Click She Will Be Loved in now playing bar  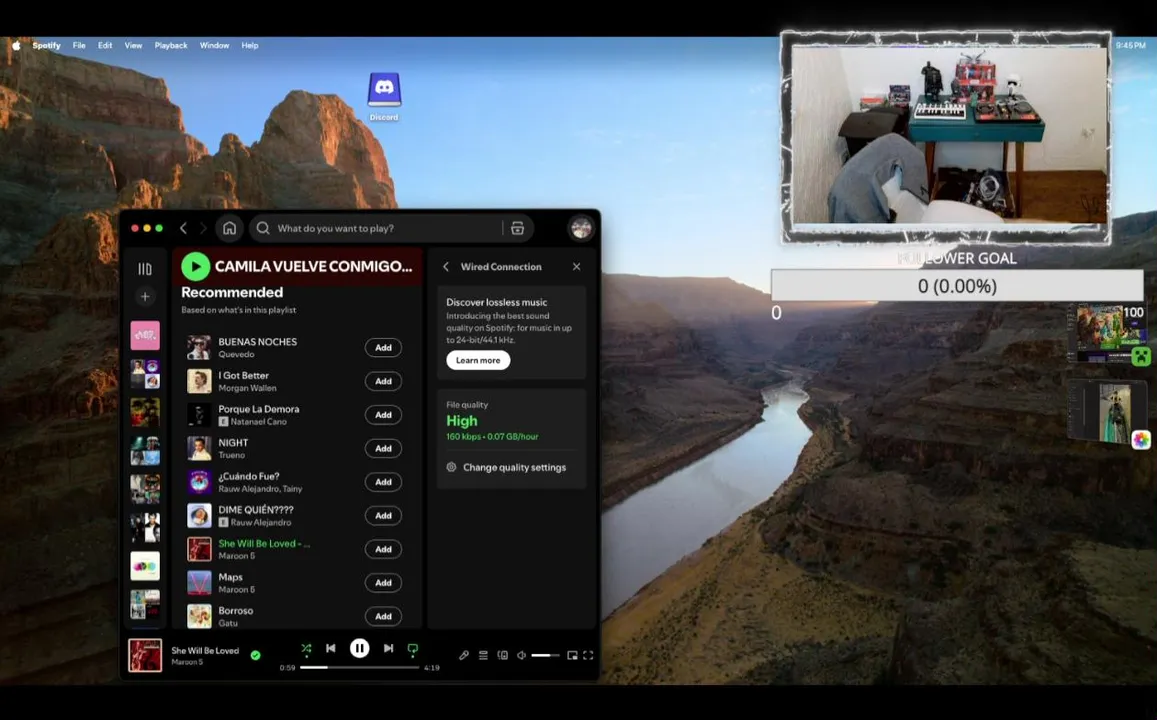click(205, 651)
